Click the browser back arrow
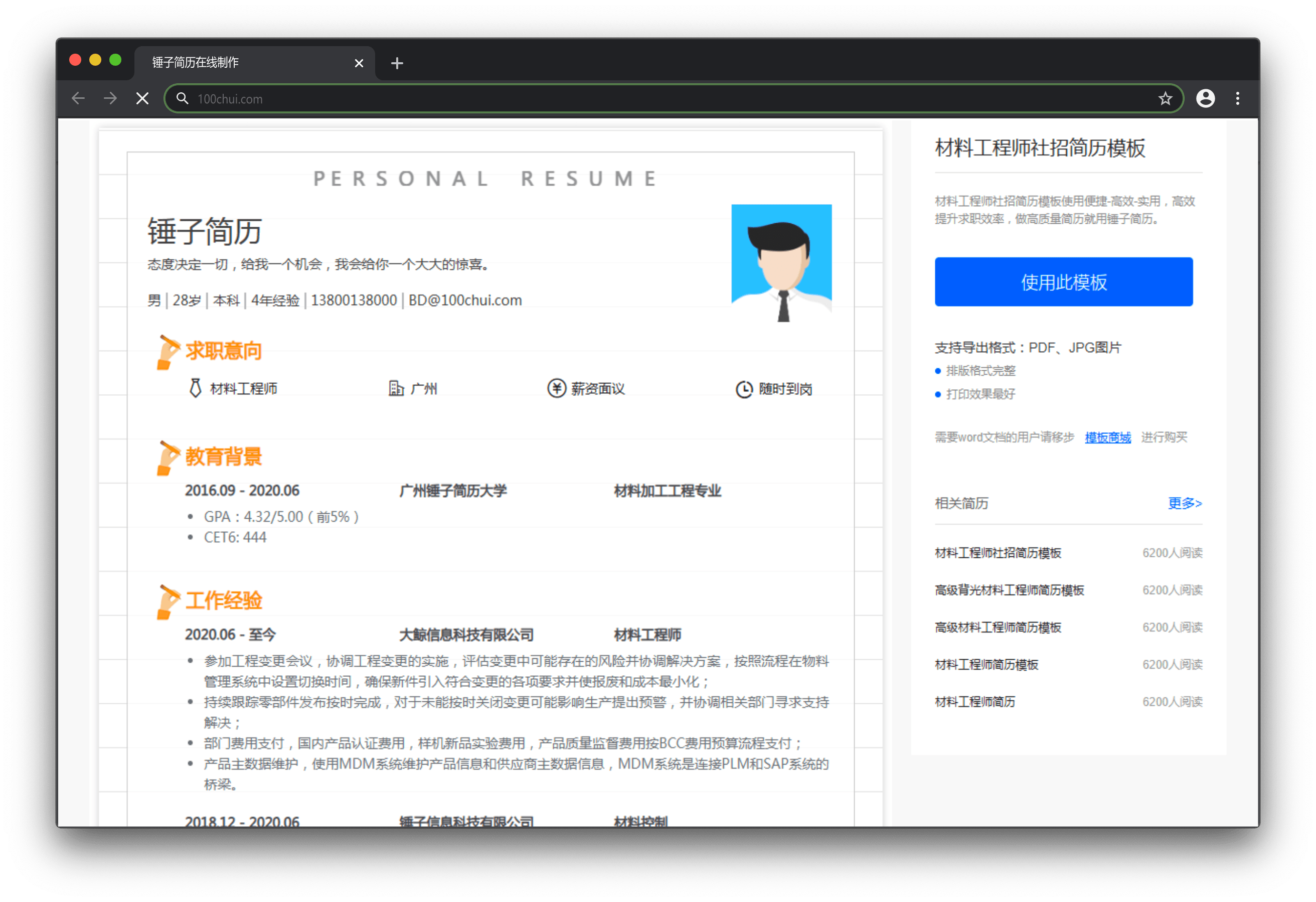The height and width of the screenshot is (902, 1316). pyautogui.click(x=78, y=99)
